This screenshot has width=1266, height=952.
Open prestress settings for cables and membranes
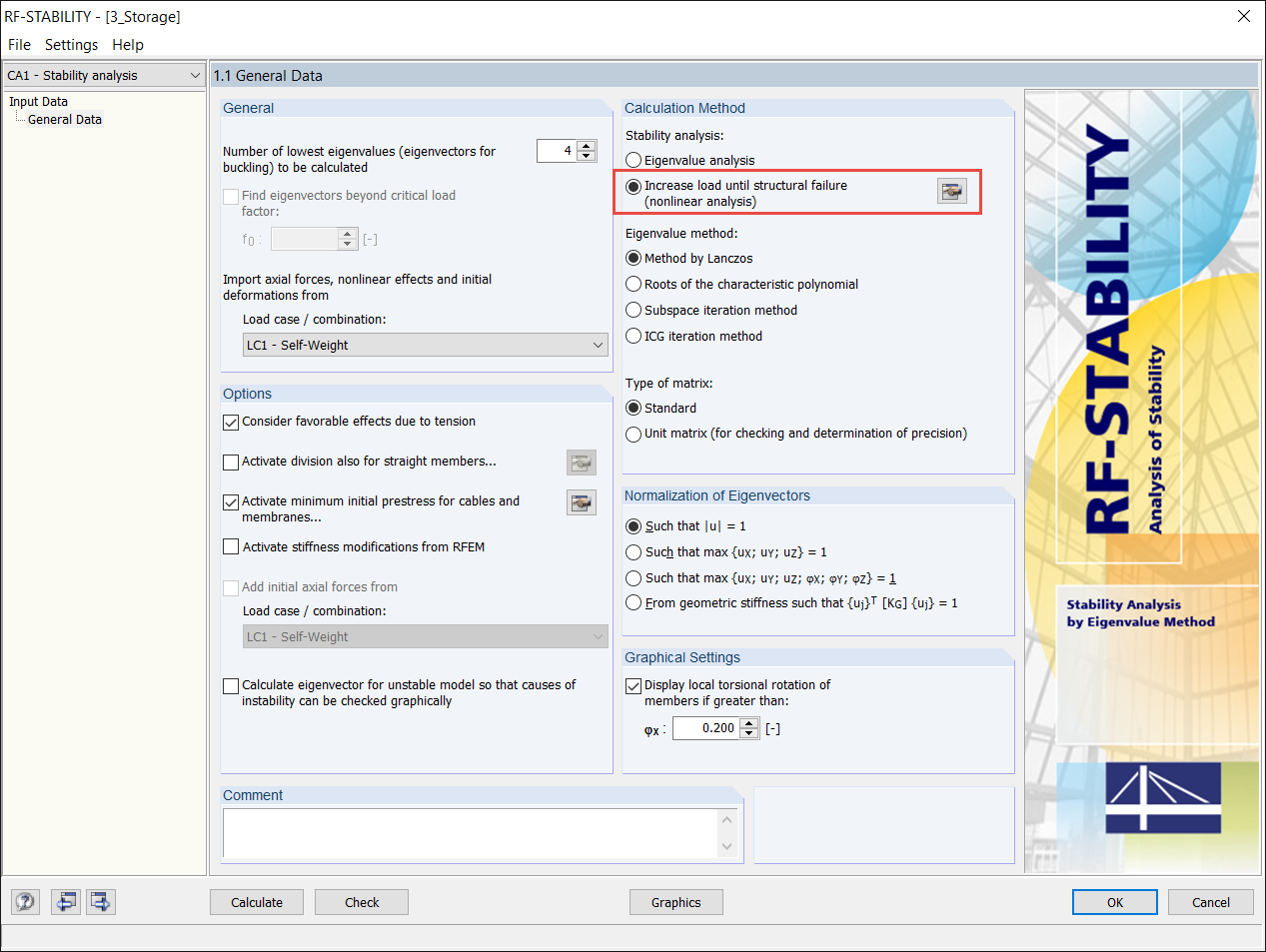coord(581,501)
